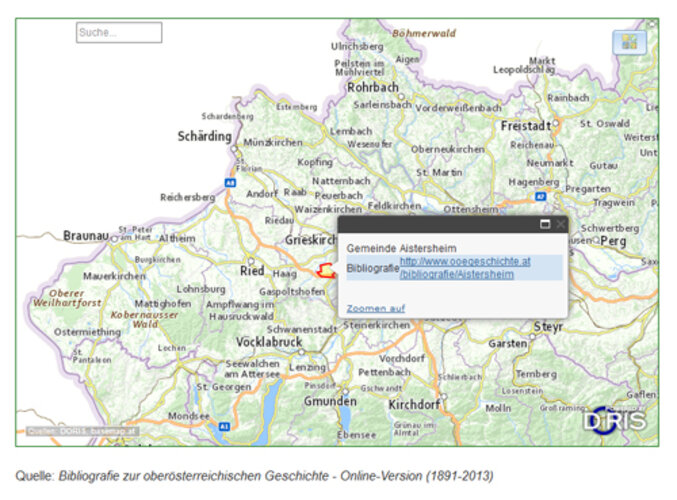Select Gmunden on the map
Viewport: 677px width, 500px height.
pyautogui.click(x=330, y=400)
